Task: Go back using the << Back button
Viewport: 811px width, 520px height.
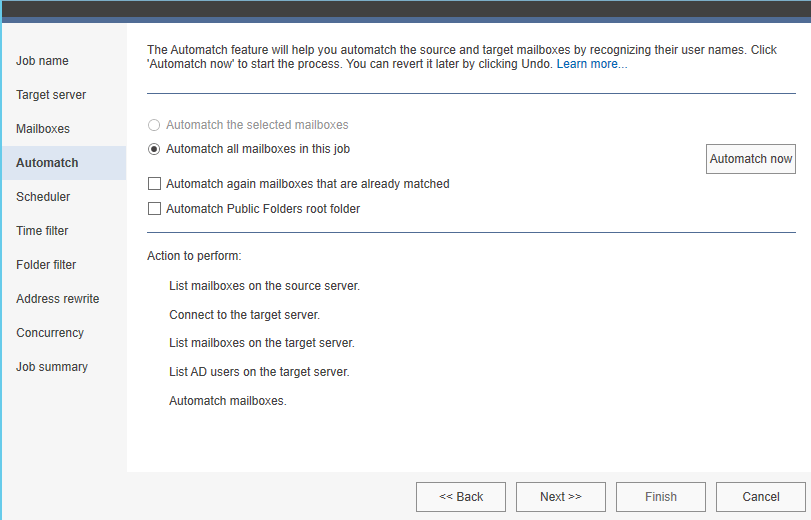Action: tap(461, 497)
